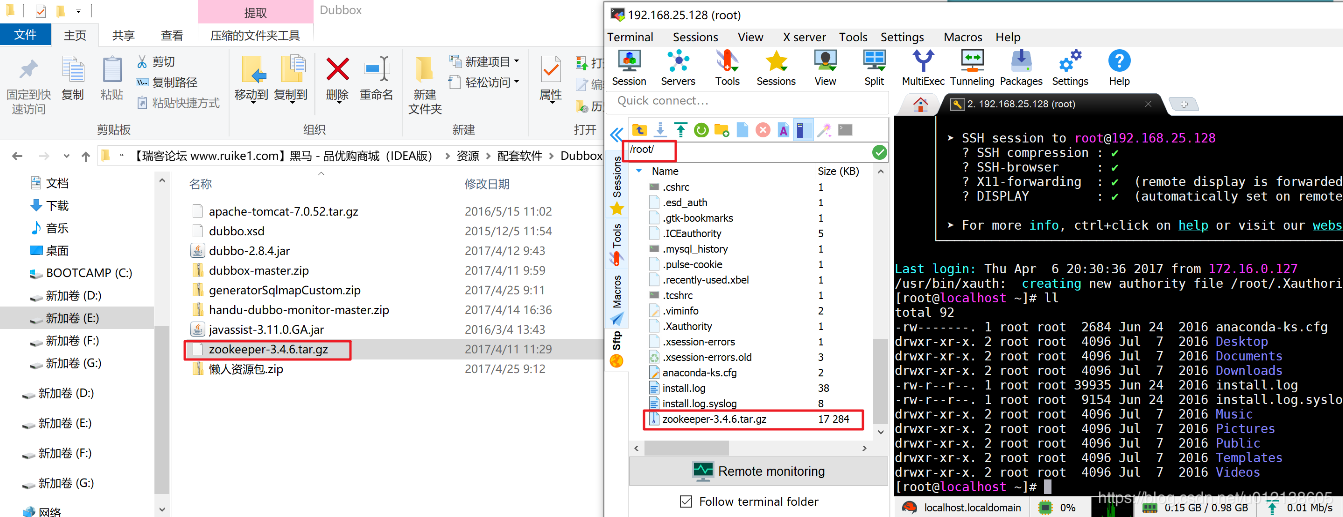Viewport: 1343px width, 517px height.
Task: Click the SFTP upload to current folder icon
Action: point(680,130)
